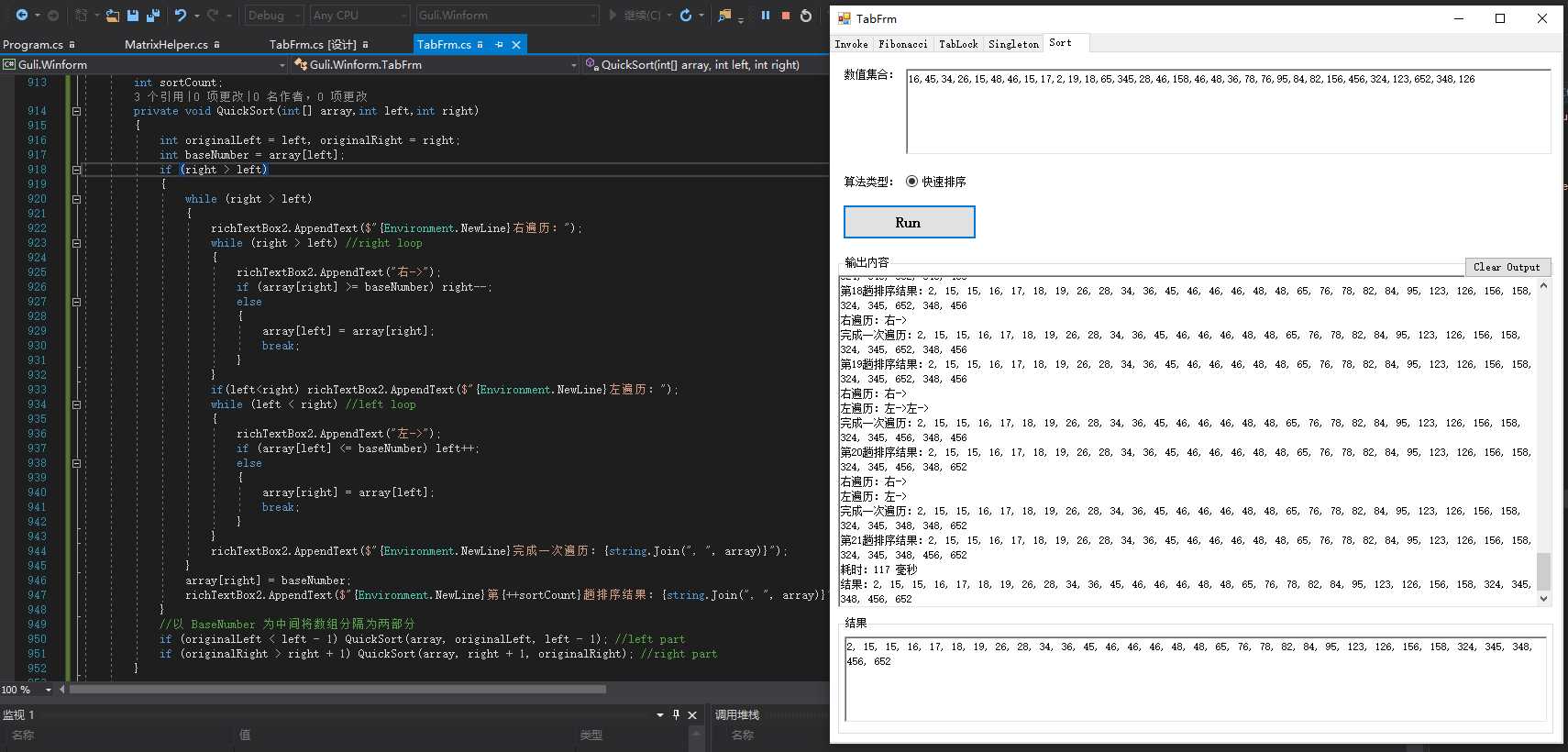Switch to the TabFrm.cs [设计] designer tab
The height and width of the screenshot is (752, 1568).
318,44
